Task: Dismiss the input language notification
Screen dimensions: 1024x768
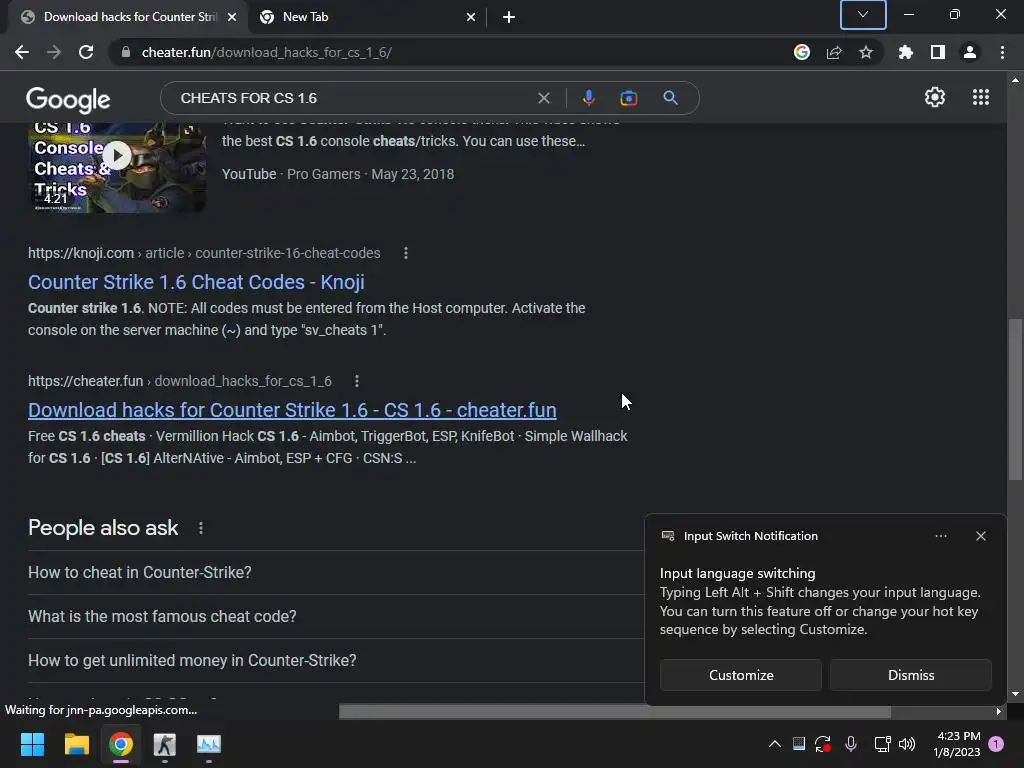Action: click(x=910, y=675)
